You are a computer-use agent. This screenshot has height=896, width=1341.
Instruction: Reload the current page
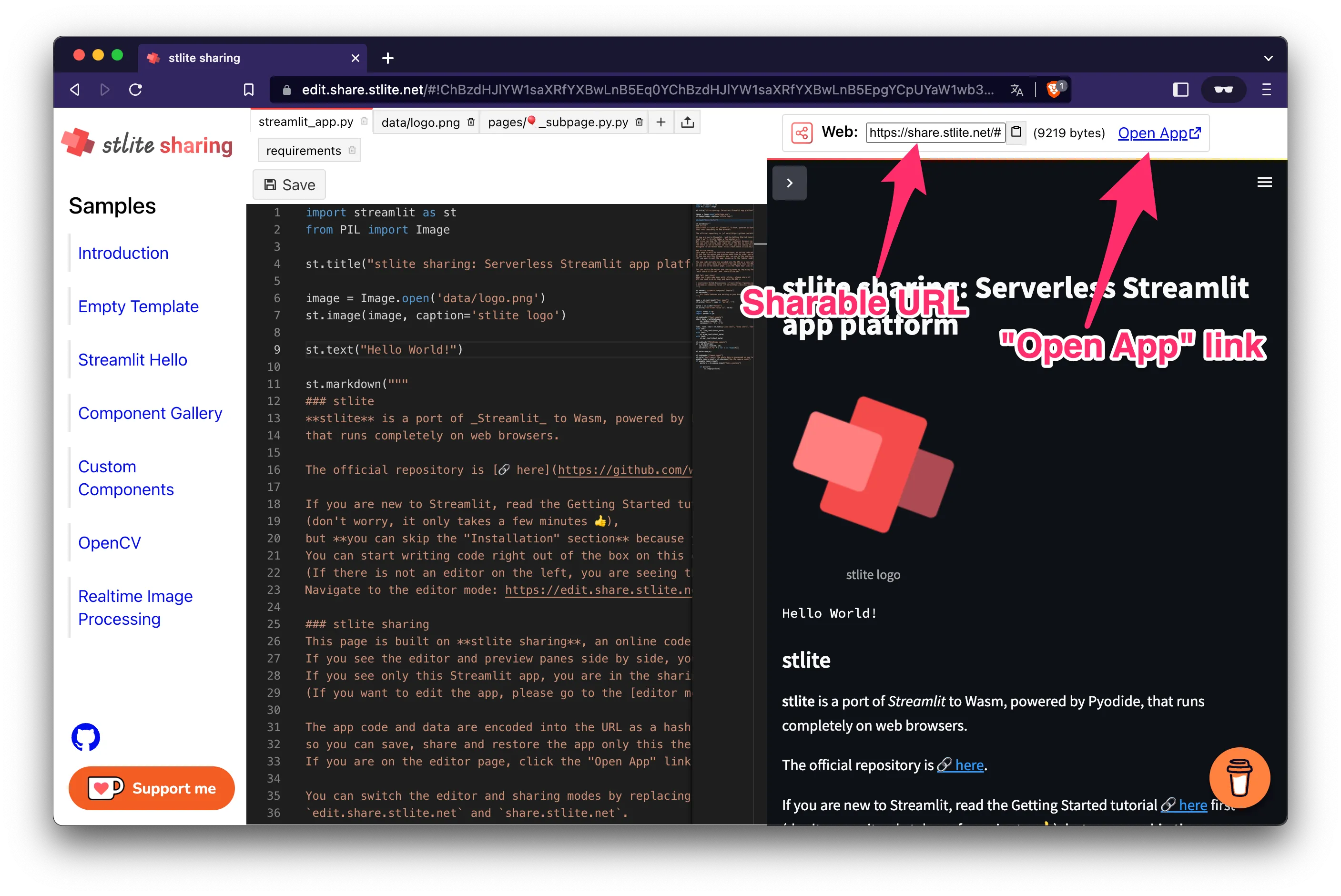tap(136, 90)
